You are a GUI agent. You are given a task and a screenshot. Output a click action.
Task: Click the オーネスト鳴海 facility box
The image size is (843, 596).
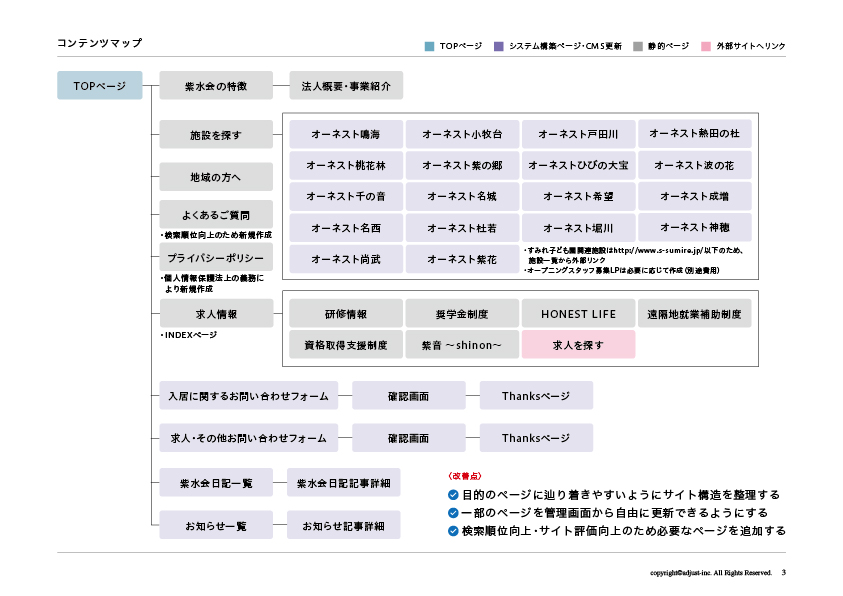tap(346, 134)
